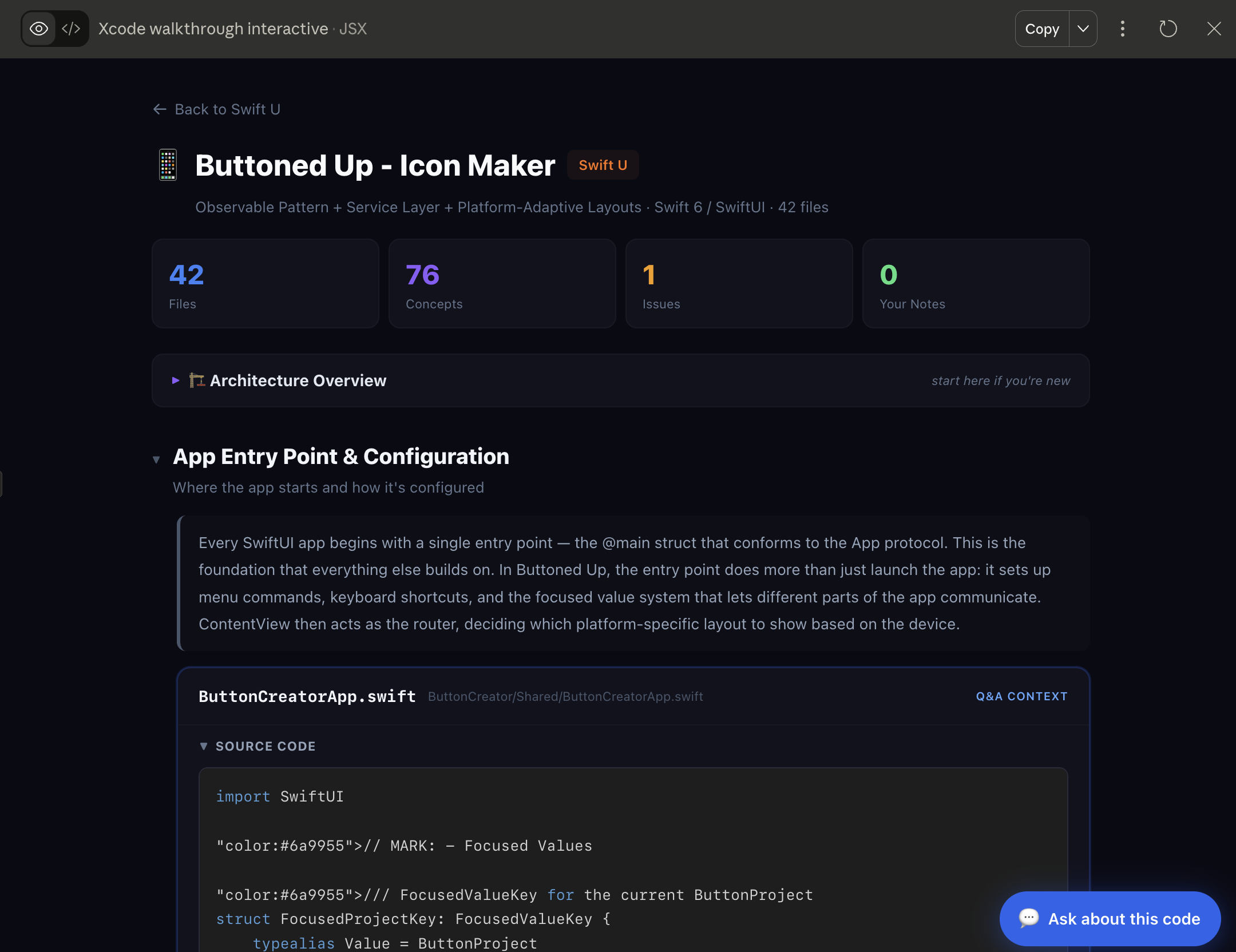Click the Swift U badge
This screenshot has height=952, width=1236.
[603, 165]
